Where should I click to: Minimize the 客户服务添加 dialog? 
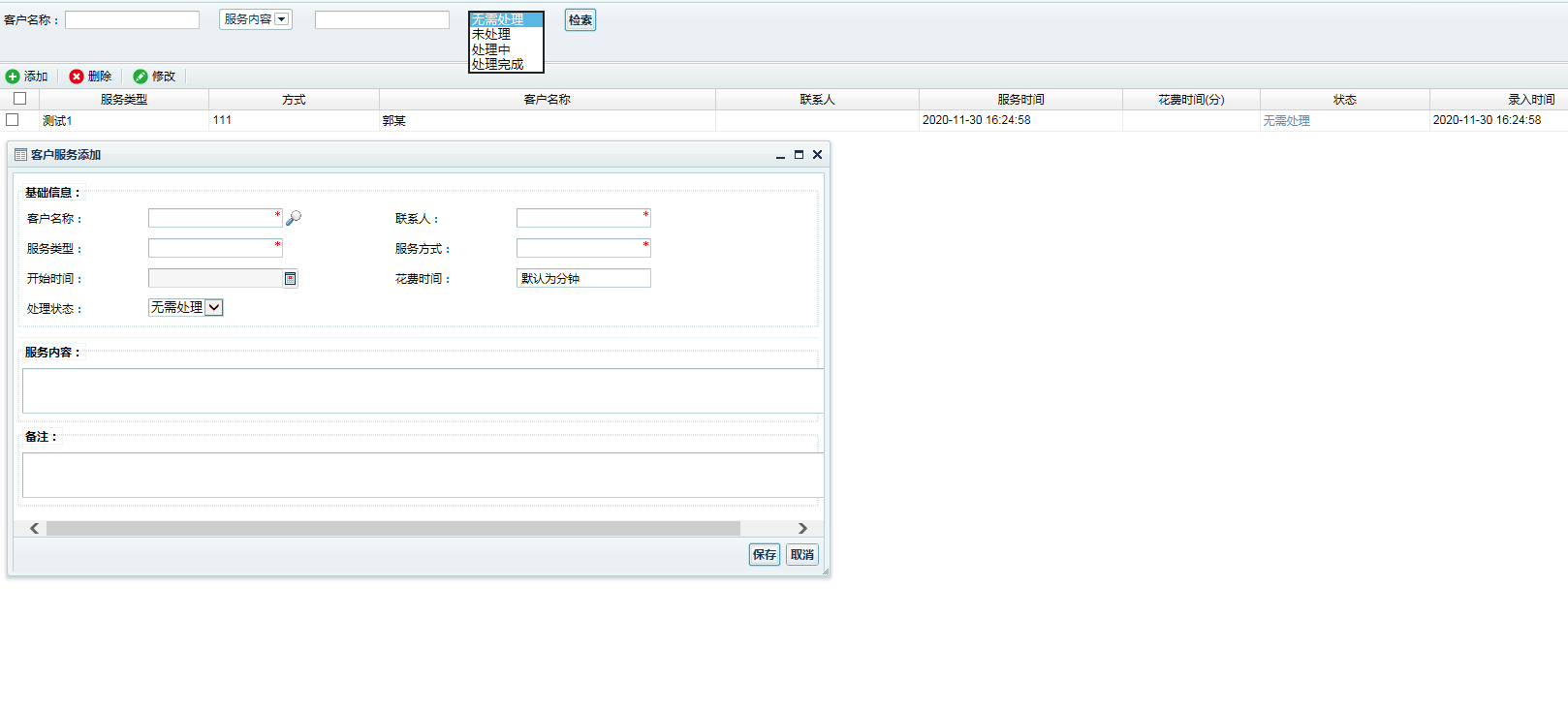780,155
